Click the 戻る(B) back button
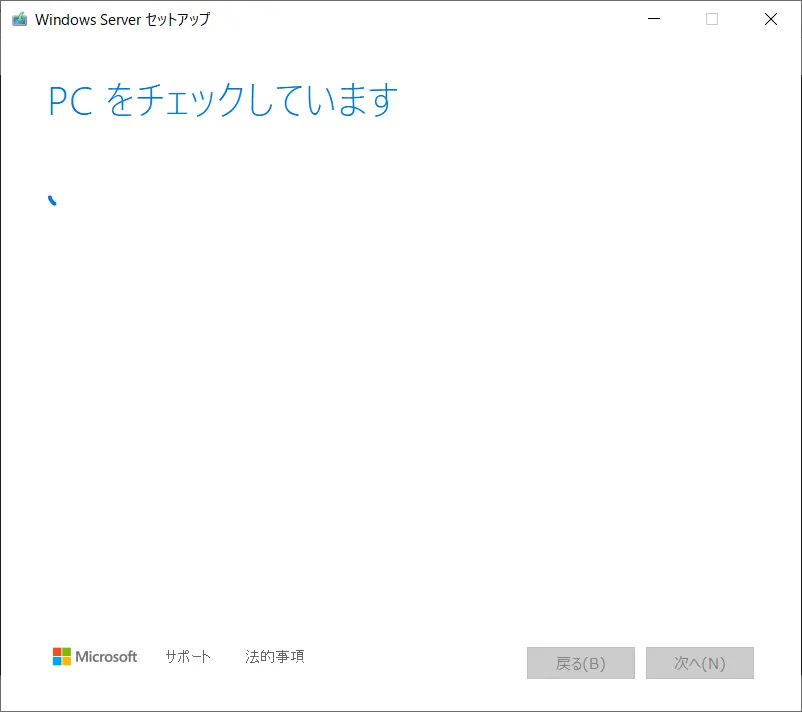Image resolution: width=802 pixels, height=712 pixels. (x=581, y=663)
